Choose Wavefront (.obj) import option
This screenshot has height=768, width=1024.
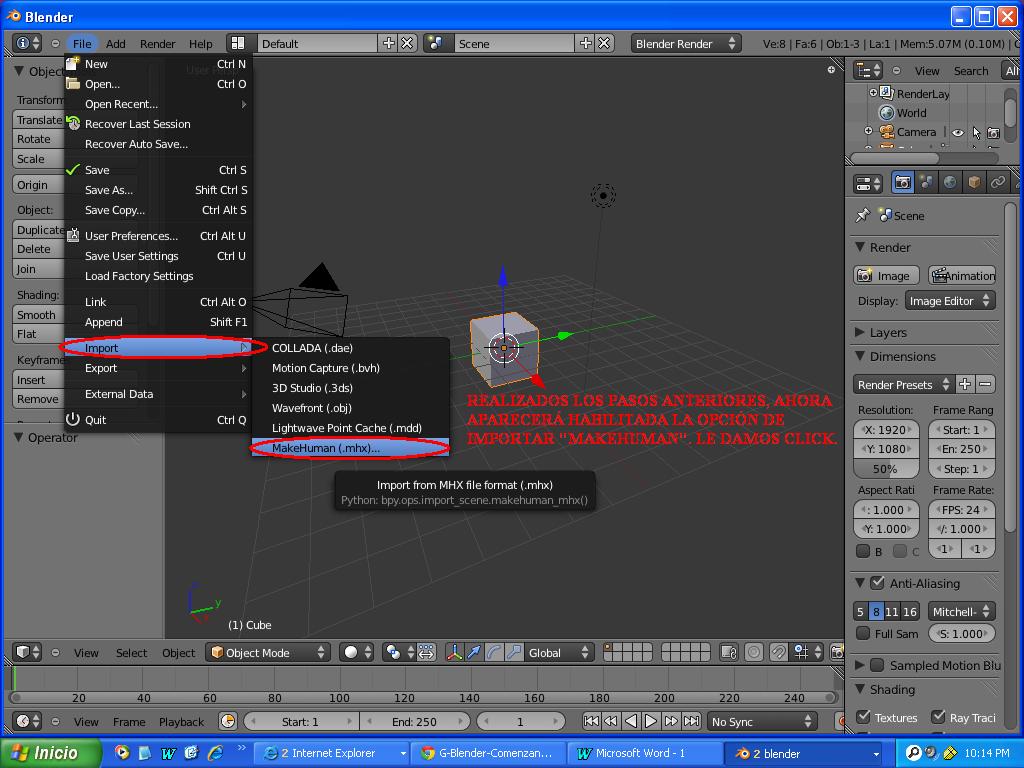(x=351, y=408)
